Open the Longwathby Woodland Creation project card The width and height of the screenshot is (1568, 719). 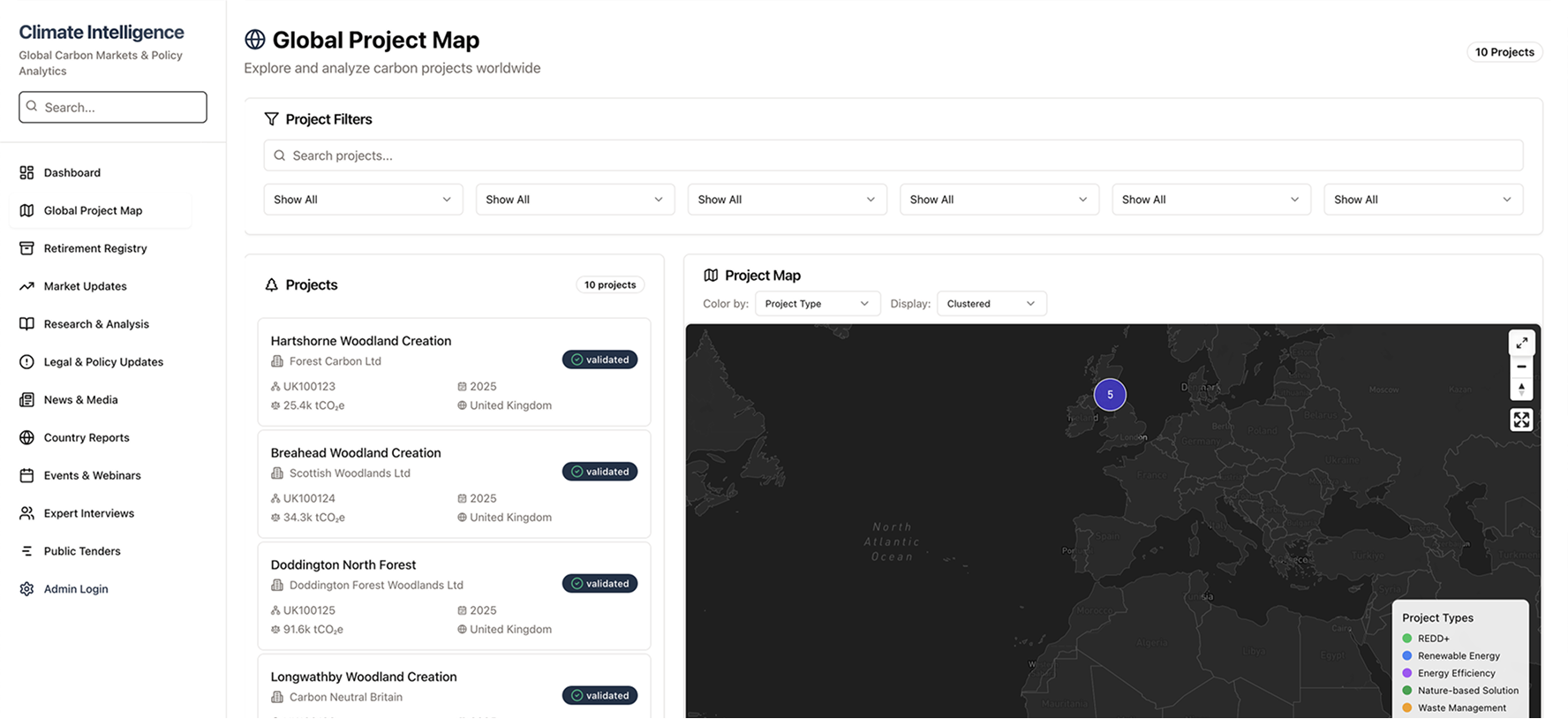pyautogui.click(x=454, y=687)
